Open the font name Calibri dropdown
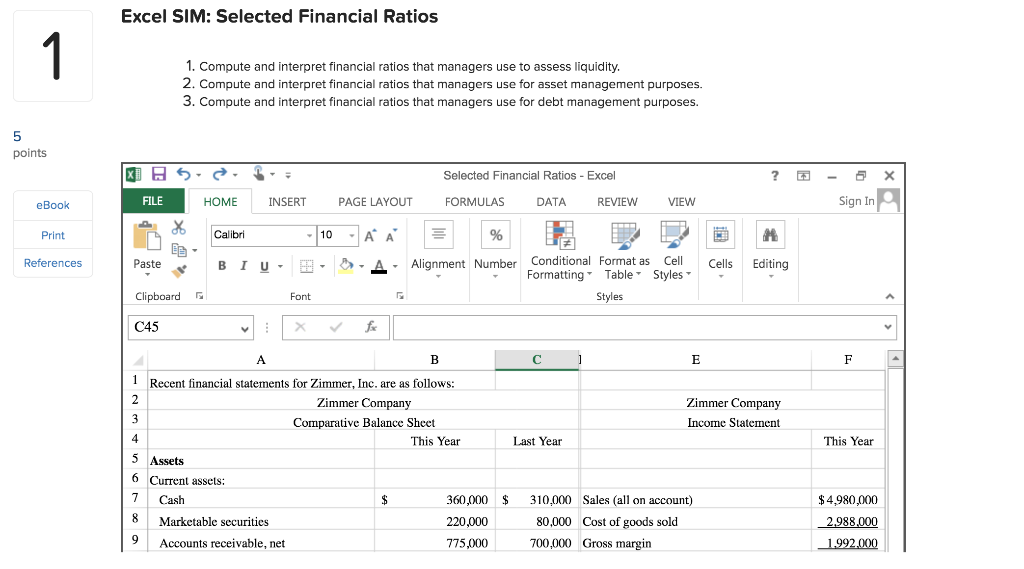This screenshot has height=569, width=1024. 309,235
